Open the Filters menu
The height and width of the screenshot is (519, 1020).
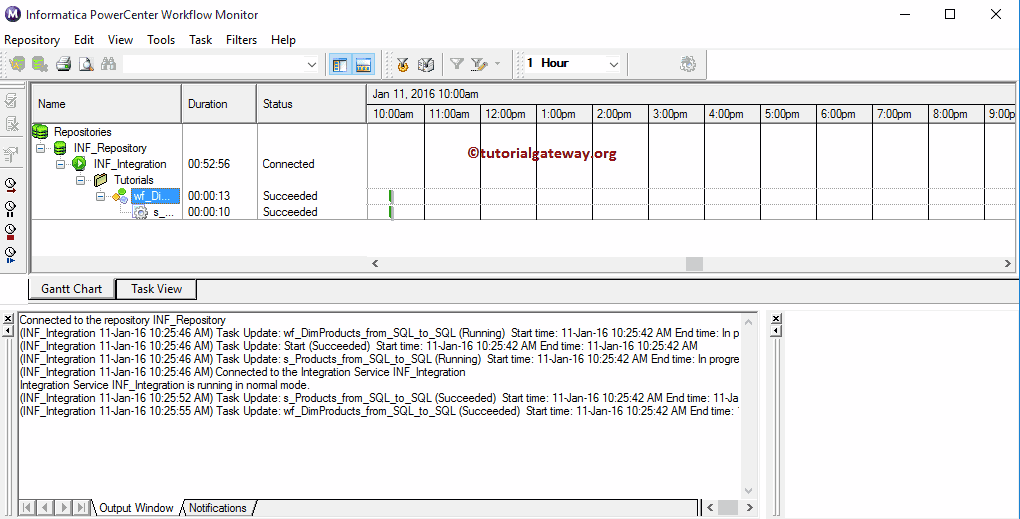click(241, 40)
